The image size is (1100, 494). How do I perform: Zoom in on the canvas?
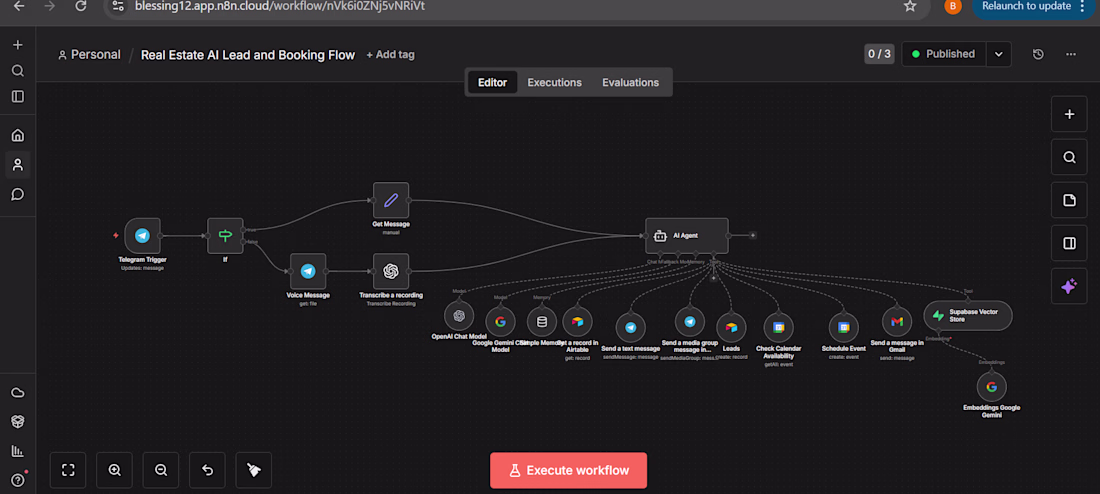tap(114, 470)
